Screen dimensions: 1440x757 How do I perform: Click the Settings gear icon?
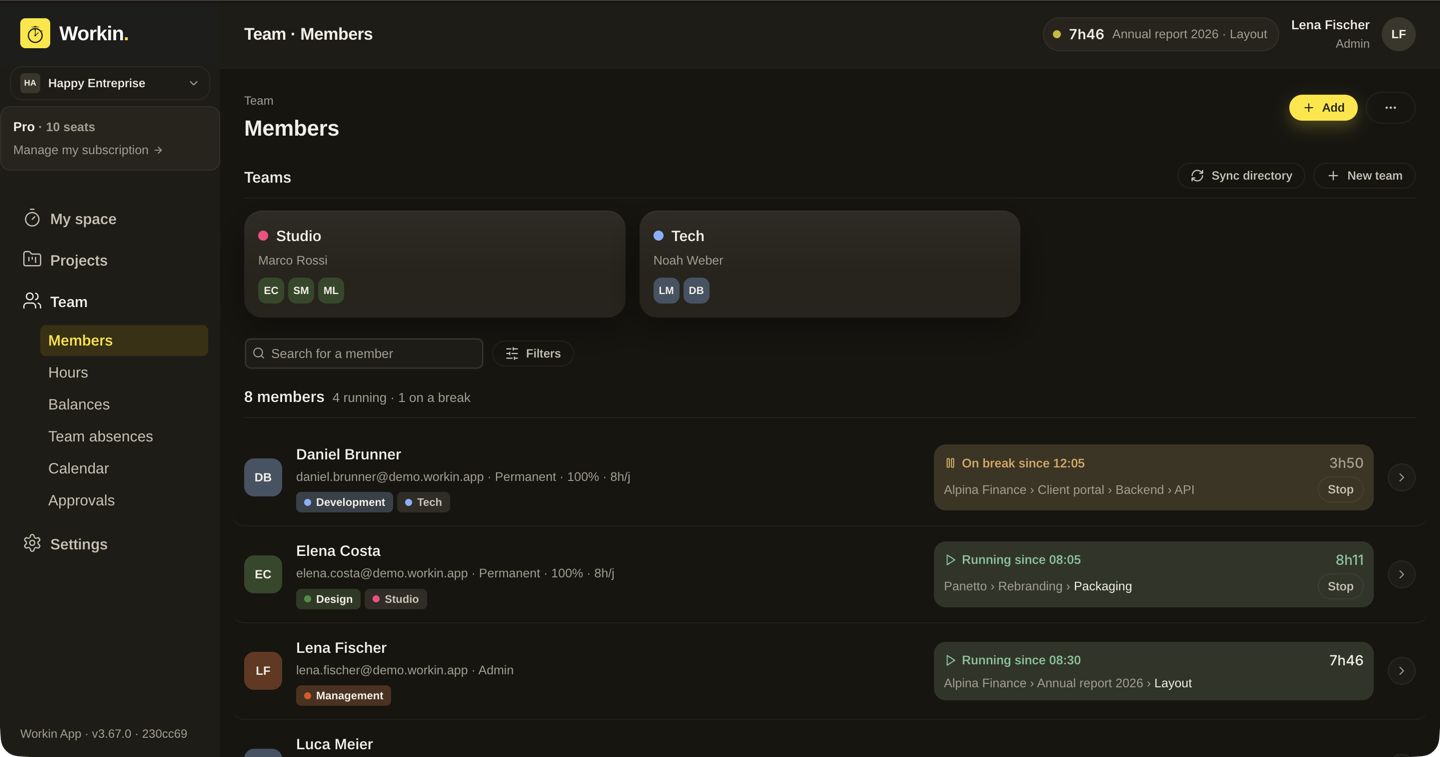[x=32, y=543]
